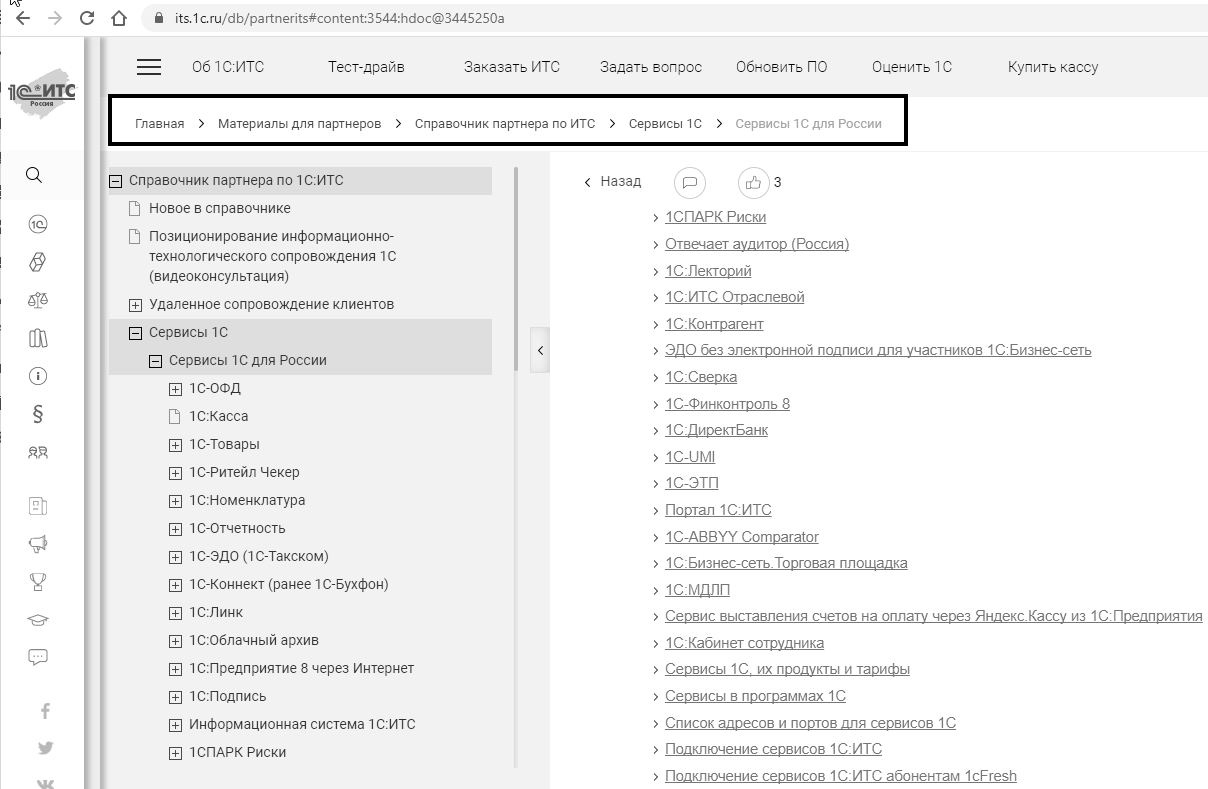
Task: Expand the "1С-Отчетность" tree node
Action: click(x=175, y=529)
